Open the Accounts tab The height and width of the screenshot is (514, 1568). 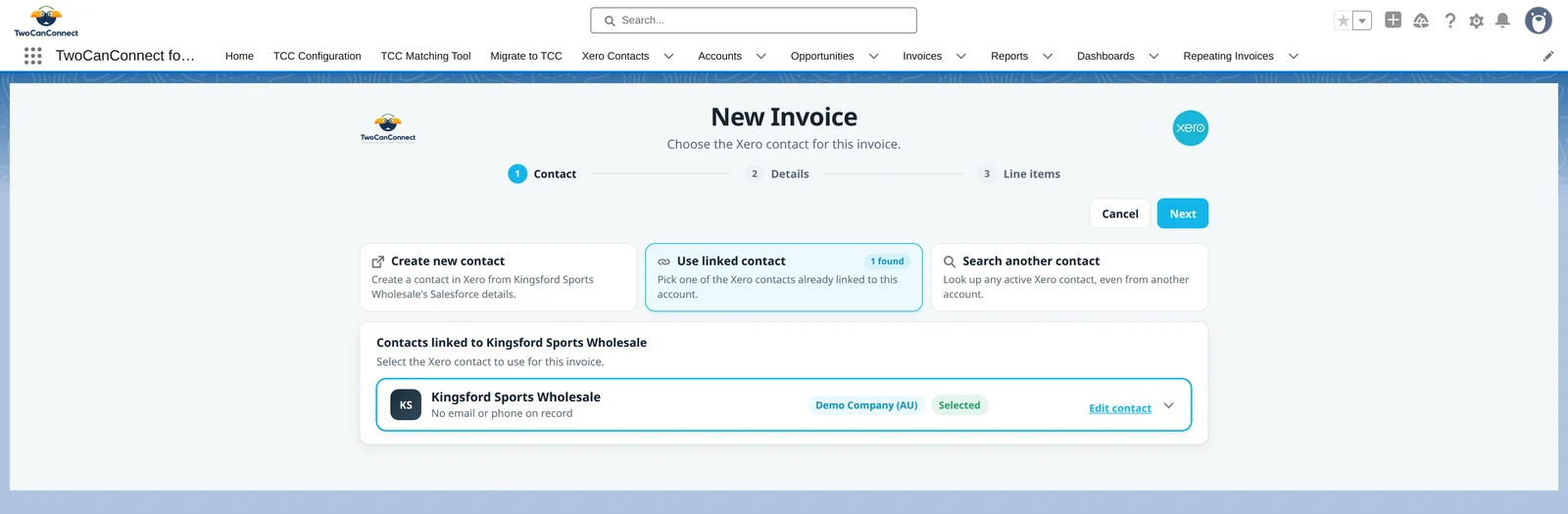coord(719,56)
